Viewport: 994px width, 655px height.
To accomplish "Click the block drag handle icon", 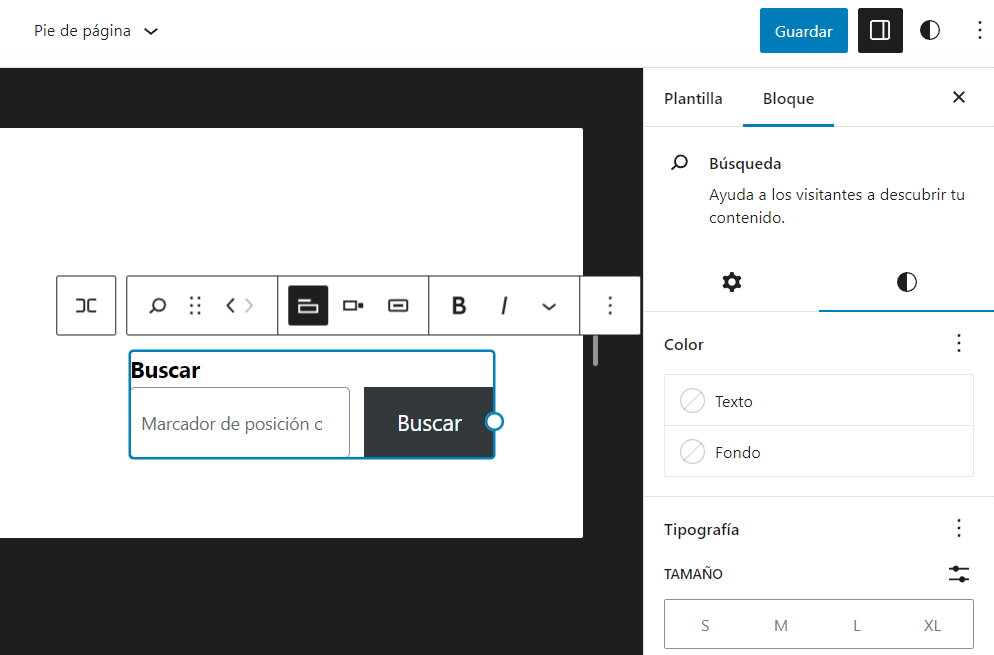I will [195, 306].
